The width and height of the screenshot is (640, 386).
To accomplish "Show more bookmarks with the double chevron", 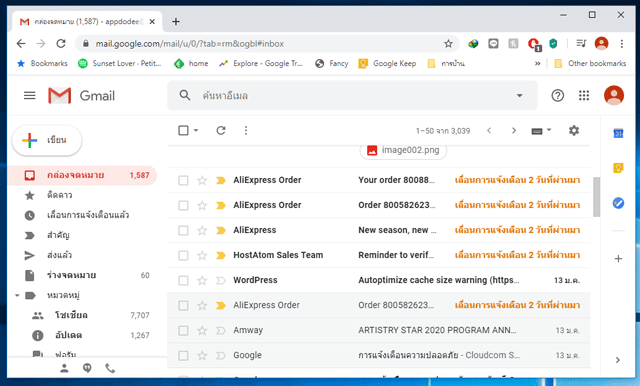I will pyautogui.click(x=538, y=63).
